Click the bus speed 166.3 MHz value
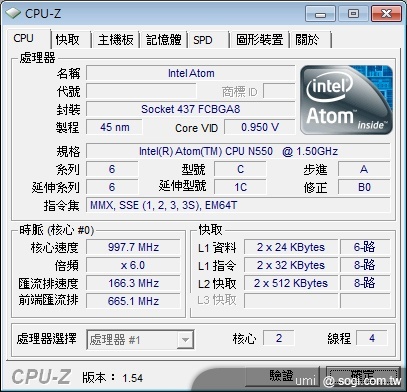The height and width of the screenshot is (392, 407). (133, 283)
